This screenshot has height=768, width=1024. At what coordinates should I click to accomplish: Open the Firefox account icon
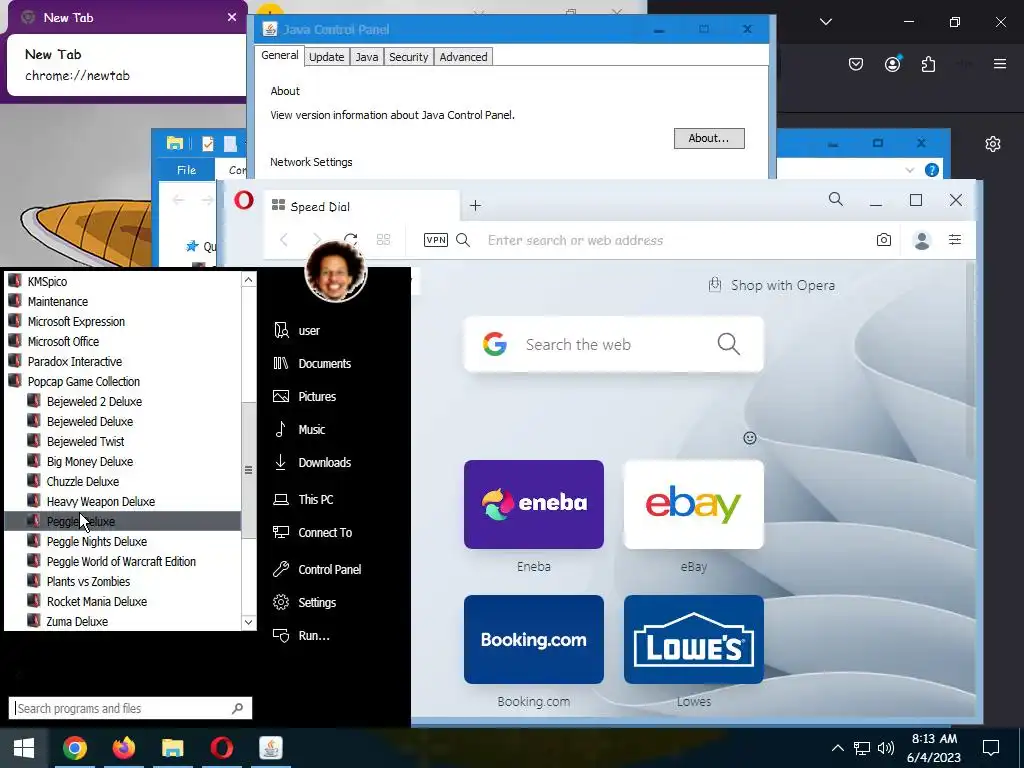click(892, 64)
